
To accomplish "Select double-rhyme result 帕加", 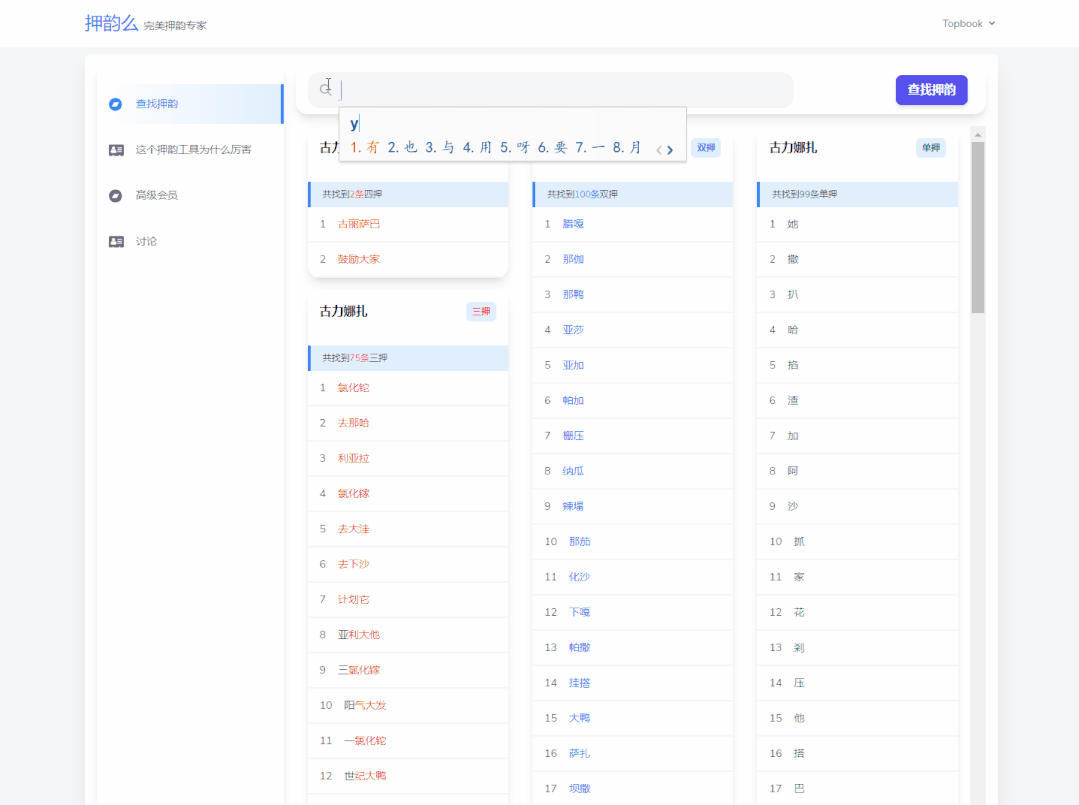I will tap(573, 400).
